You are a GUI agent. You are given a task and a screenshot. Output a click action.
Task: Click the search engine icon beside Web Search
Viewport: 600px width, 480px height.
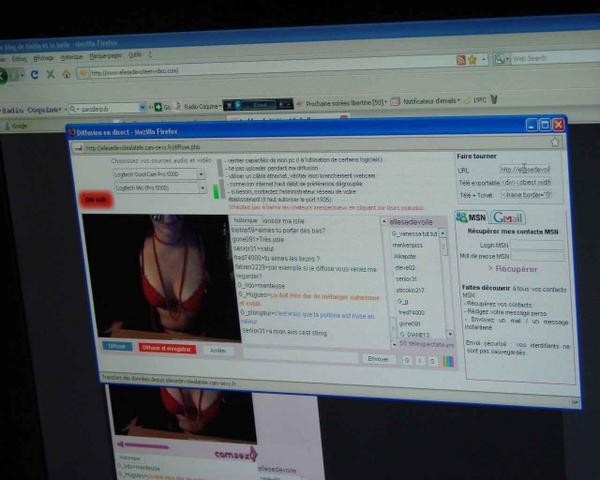tap(499, 59)
